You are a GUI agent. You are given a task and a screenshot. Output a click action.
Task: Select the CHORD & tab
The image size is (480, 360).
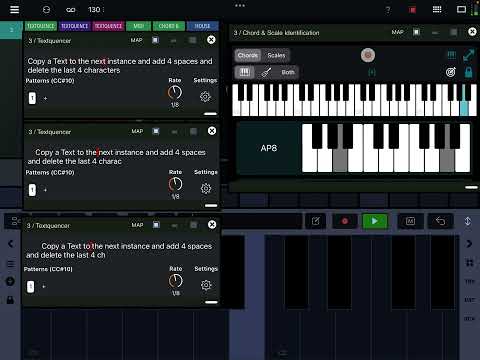tap(169, 26)
